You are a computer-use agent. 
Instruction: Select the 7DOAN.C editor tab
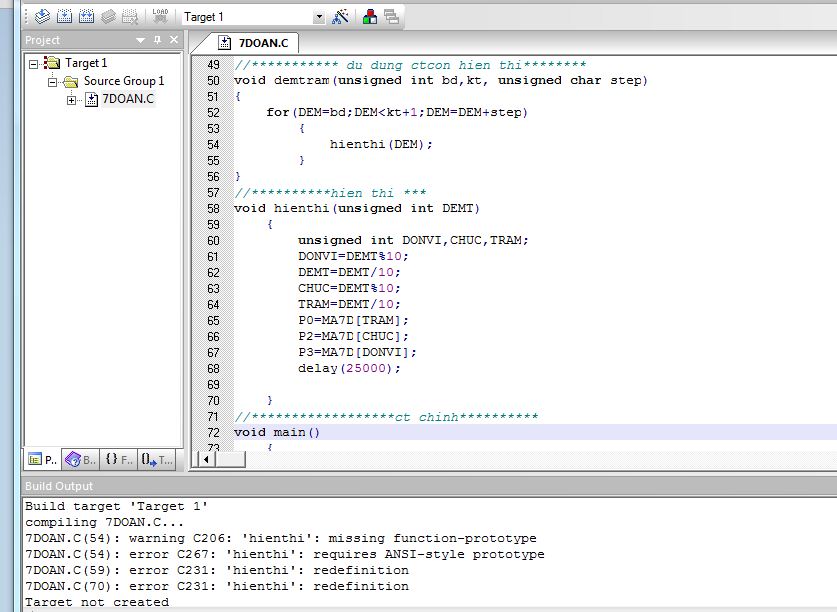click(x=254, y=43)
